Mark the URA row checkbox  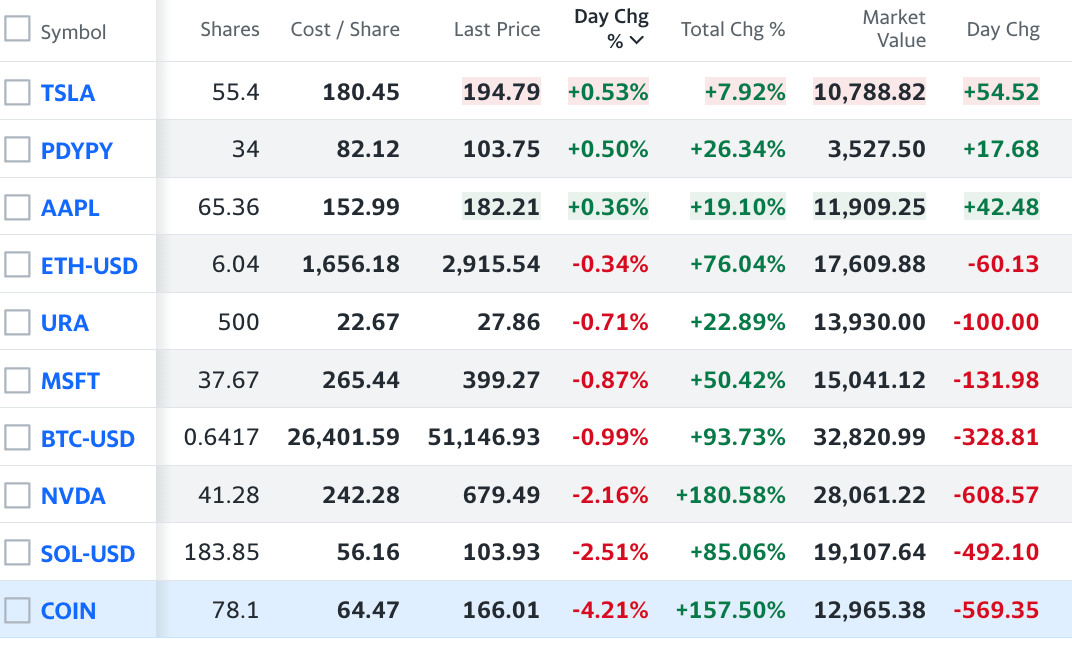(18, 322)
